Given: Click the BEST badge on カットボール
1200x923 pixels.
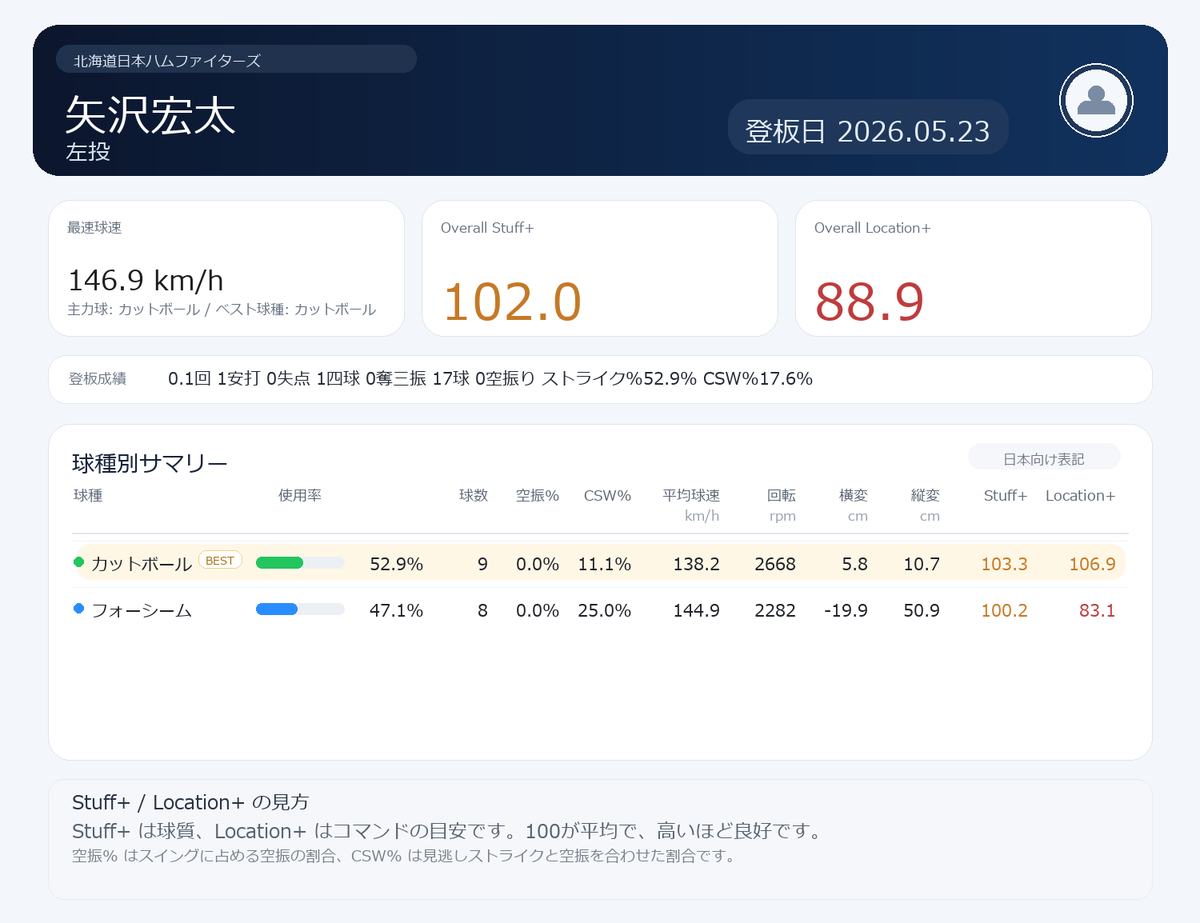Looking at the screenshot, I should coord(220,561).
